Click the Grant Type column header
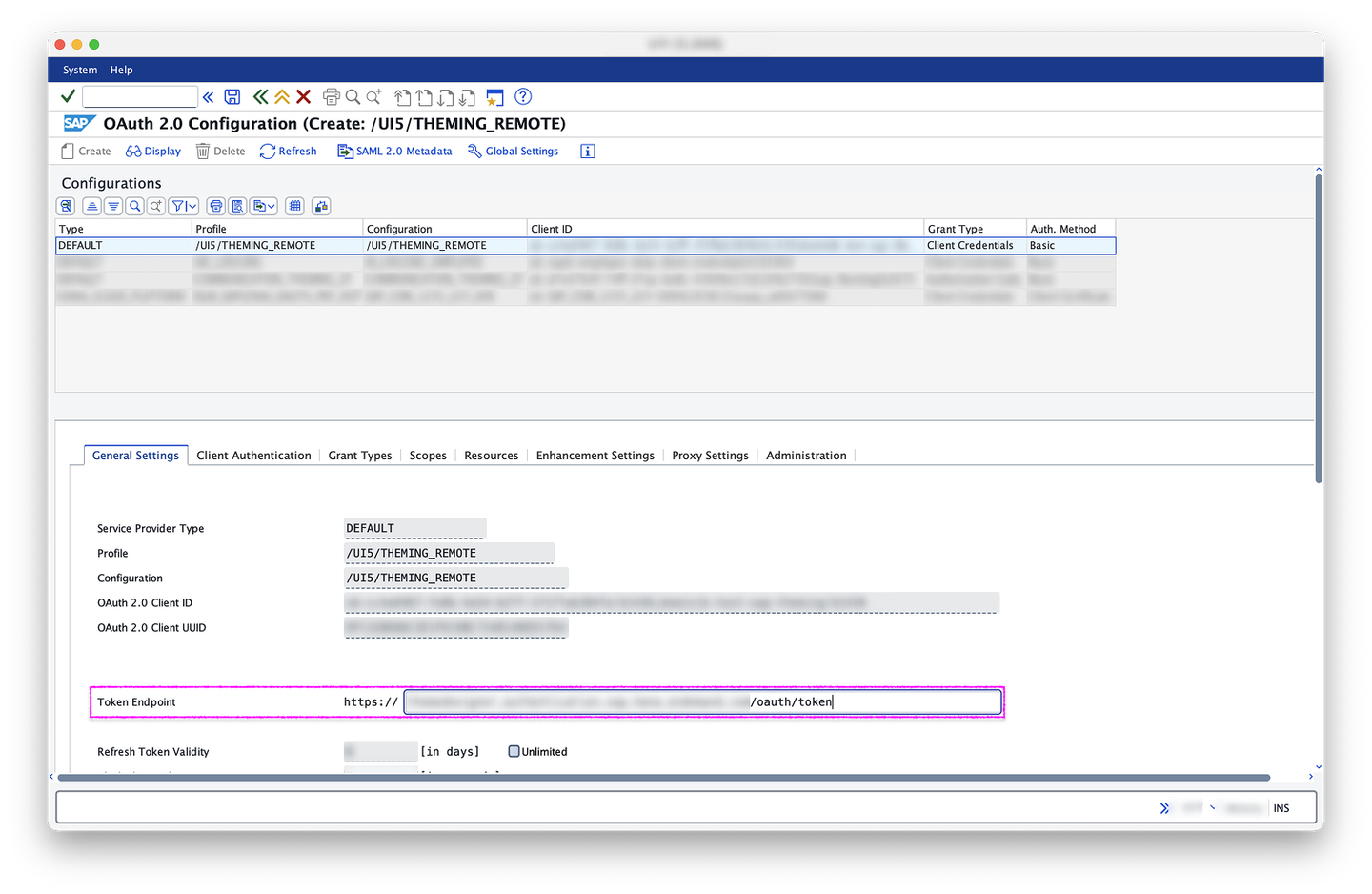Image resolution: width=1372 pixels, height=894 pixels. (x=975, y=229)
